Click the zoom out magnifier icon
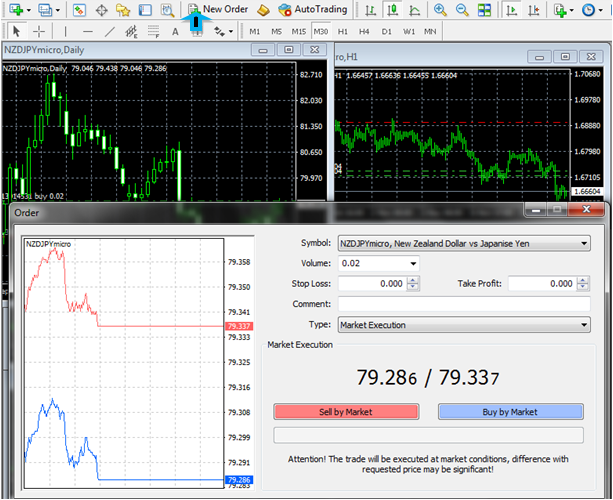 [462, 10]
